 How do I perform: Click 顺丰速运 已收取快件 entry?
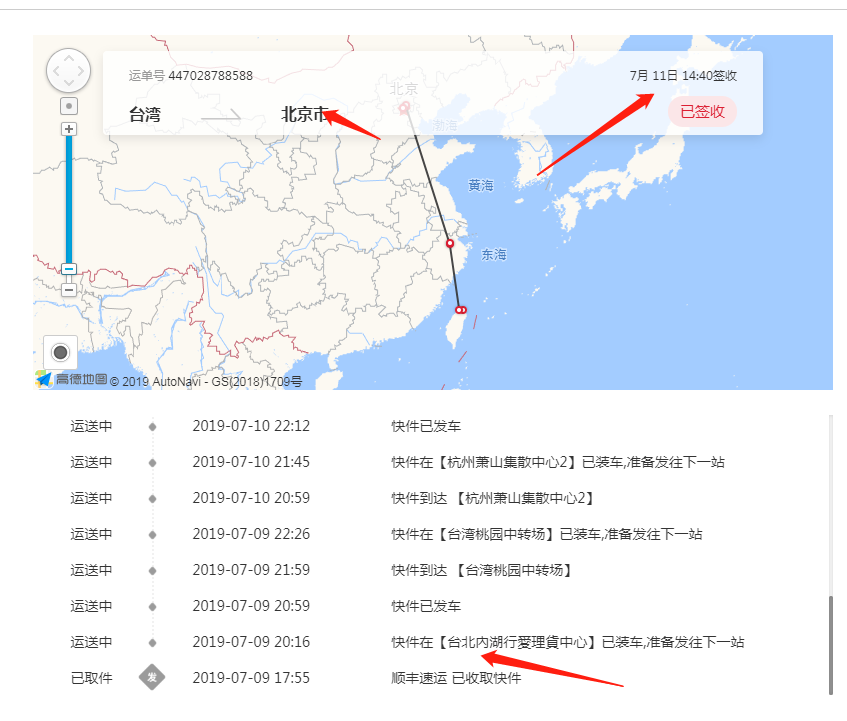(456, 678)
